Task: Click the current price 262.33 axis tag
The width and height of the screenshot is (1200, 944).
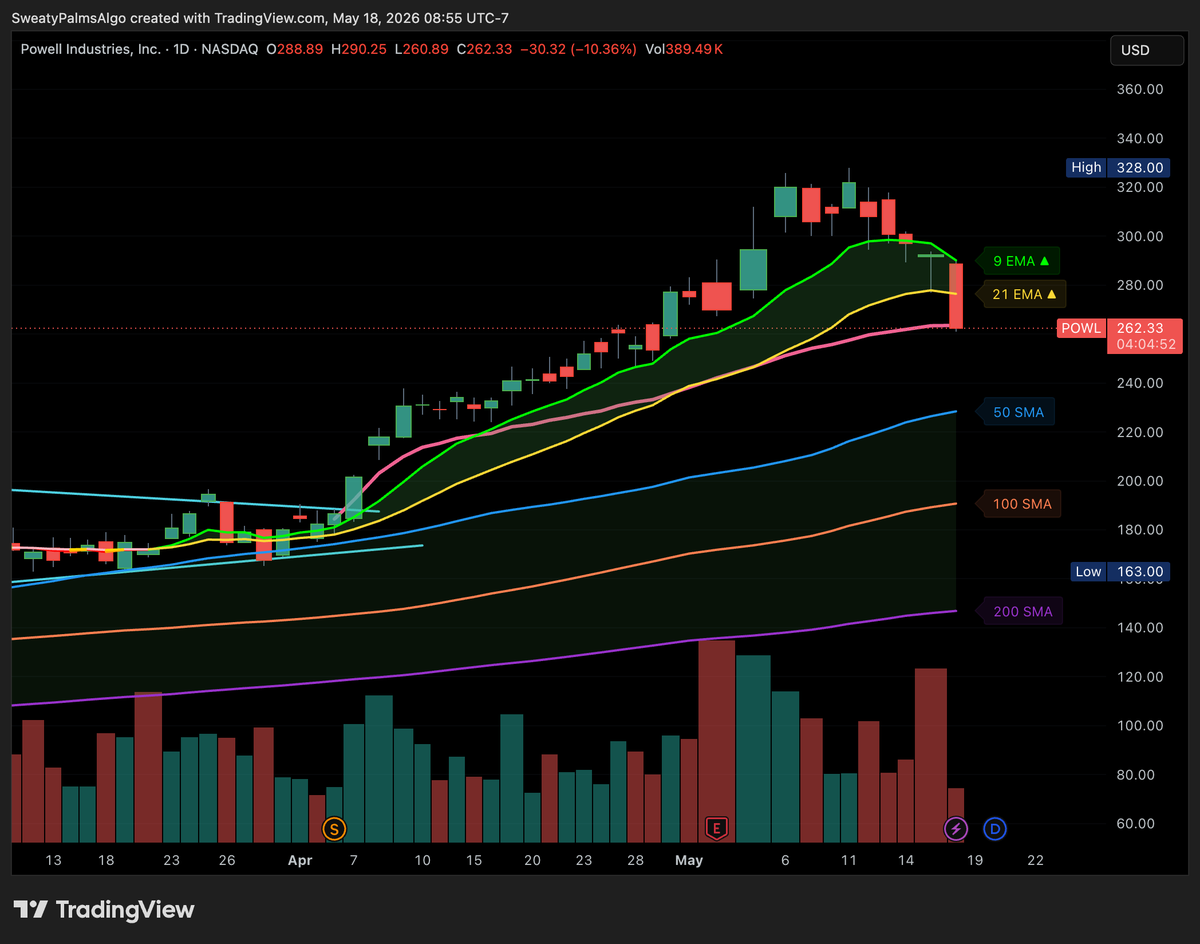Action: tap(1143, 328)
